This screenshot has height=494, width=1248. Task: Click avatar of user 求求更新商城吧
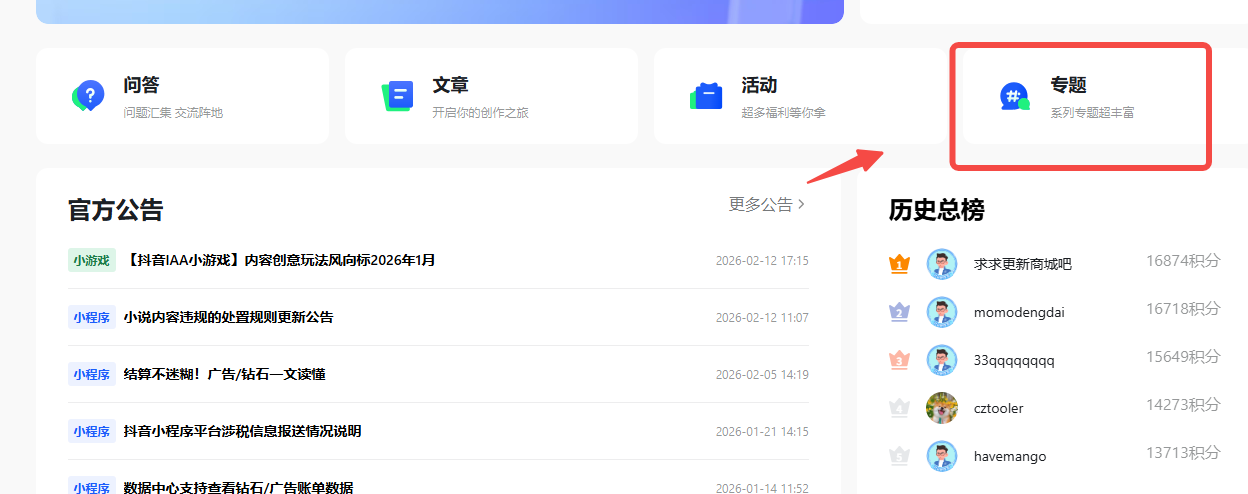click(942, 264)
